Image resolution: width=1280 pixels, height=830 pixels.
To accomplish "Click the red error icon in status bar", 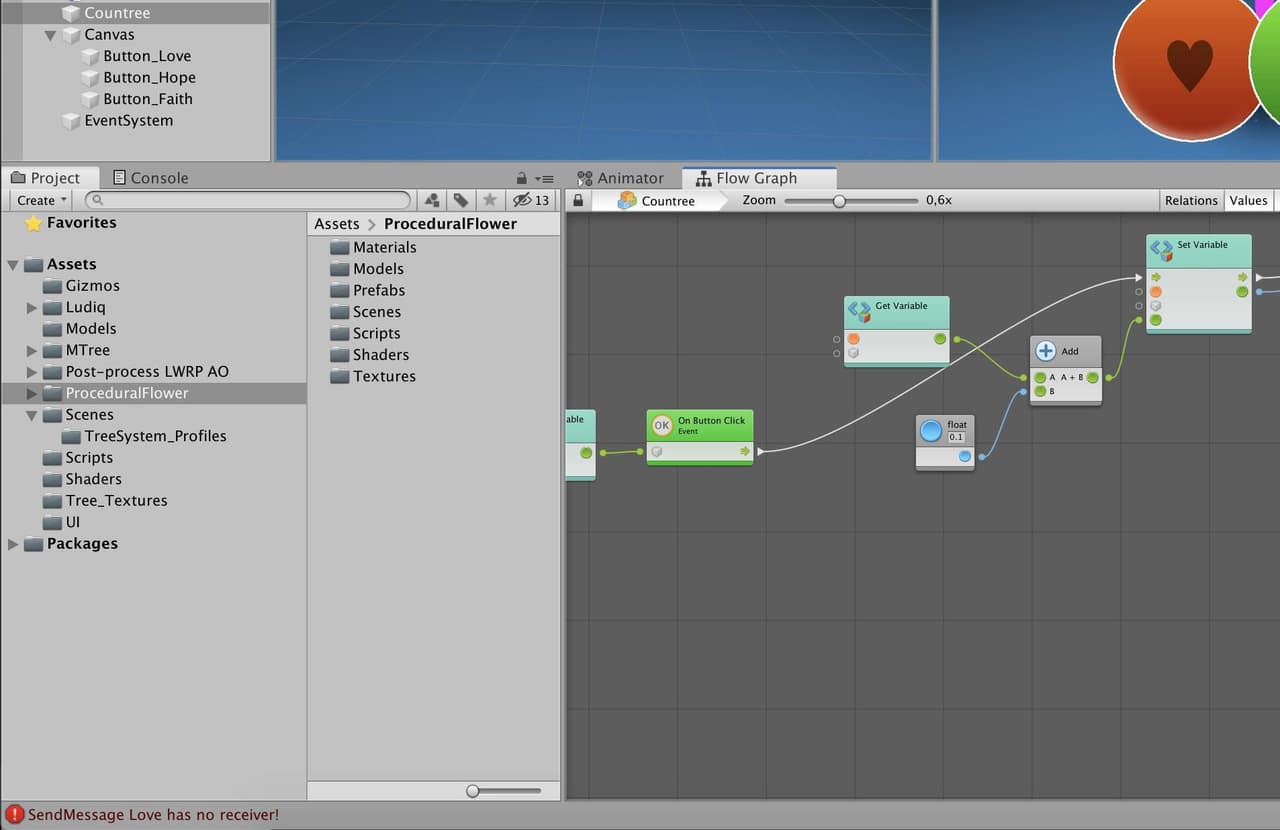I will pyautogui.click(x=15, y=815).
